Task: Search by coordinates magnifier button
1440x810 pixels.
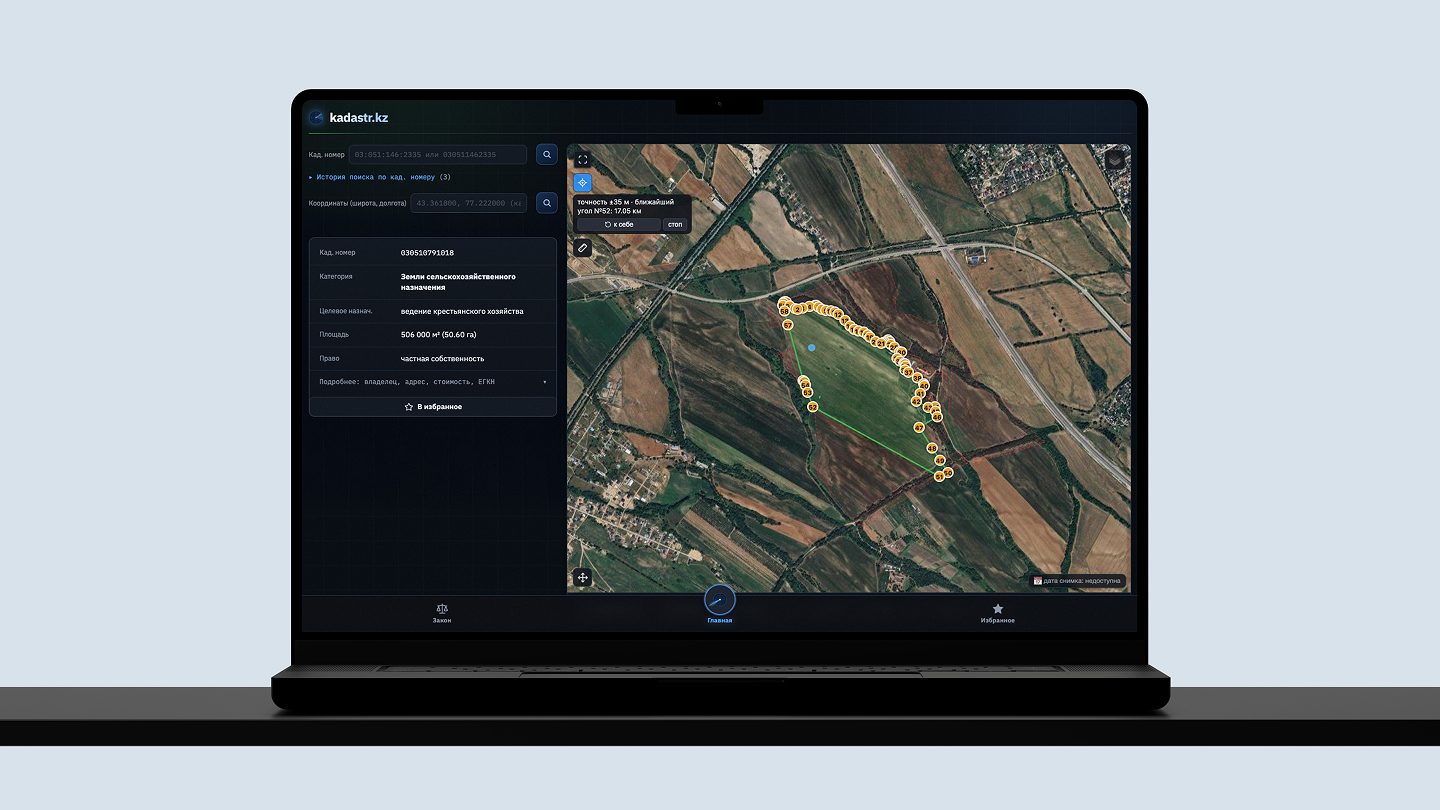Action: (x=546, y=203)
